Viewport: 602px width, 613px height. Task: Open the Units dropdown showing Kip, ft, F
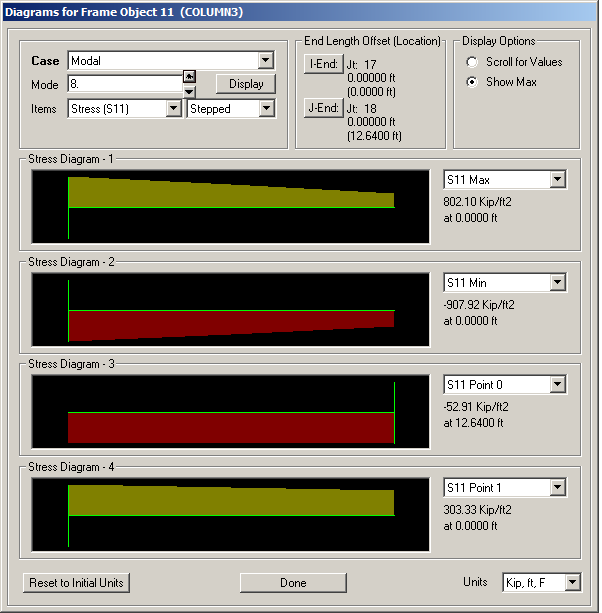click(x=541, y=582)
